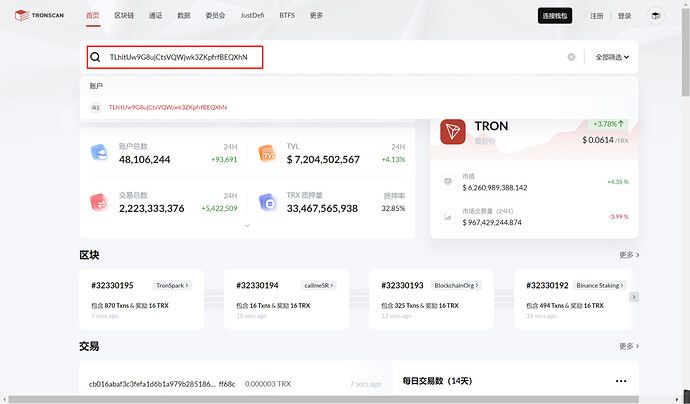Viewport: 690px width, 404px height.
Task: Open the BlockchainOrg producer tag
Action: [x=456, y=285]
